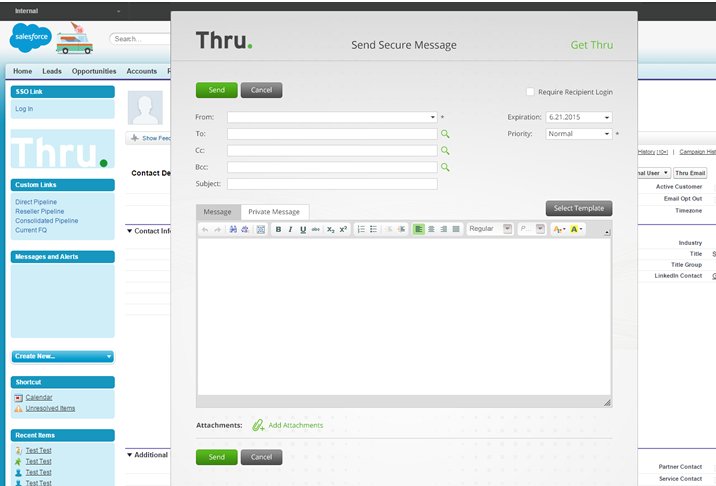Click the redo icon in editor toolbar
Viewport: 716px width, 486px height.
tap(217, 229)
